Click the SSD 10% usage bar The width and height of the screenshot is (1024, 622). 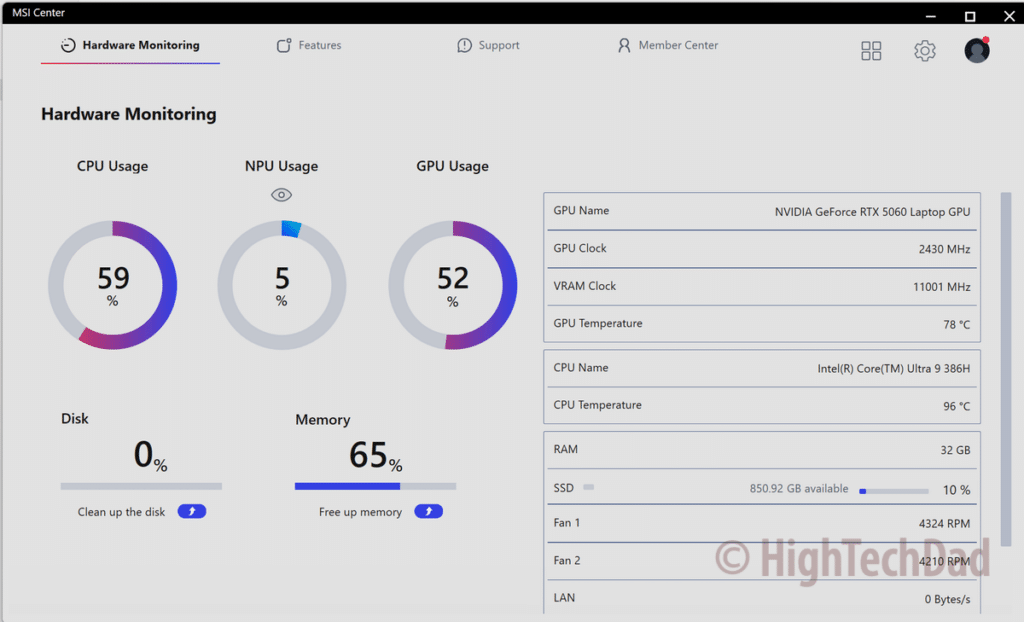(893, 491)
